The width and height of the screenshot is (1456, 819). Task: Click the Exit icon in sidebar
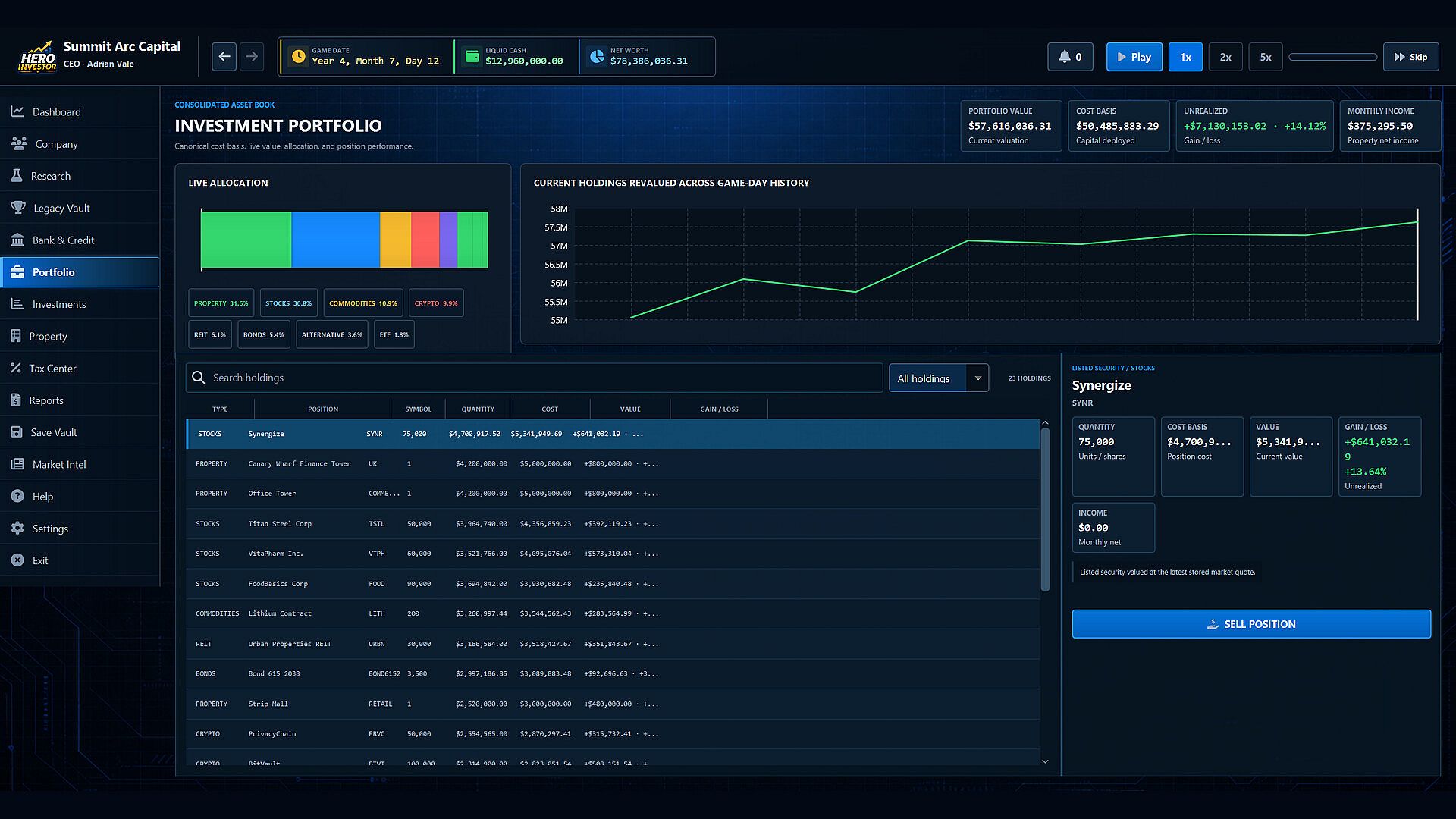coord(17,560)
